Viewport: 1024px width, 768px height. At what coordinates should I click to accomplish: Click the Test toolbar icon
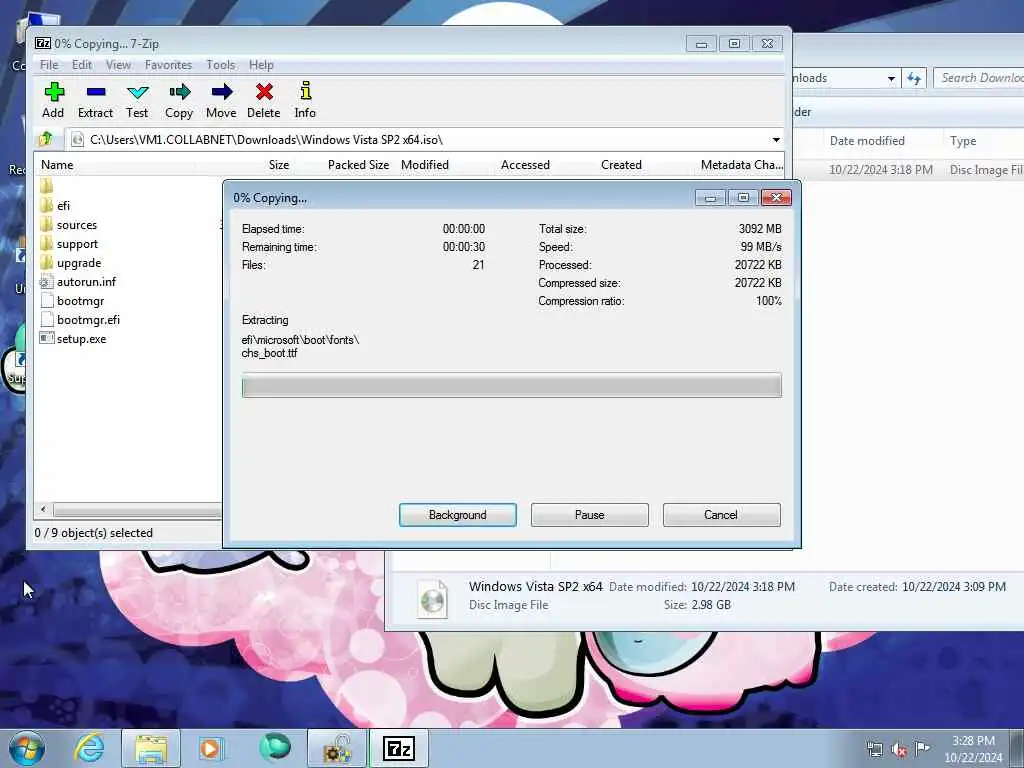point(137,100)
